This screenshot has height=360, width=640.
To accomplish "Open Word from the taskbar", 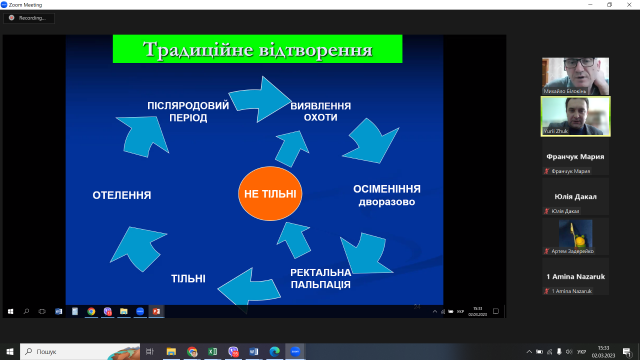I will coord(254,351).
